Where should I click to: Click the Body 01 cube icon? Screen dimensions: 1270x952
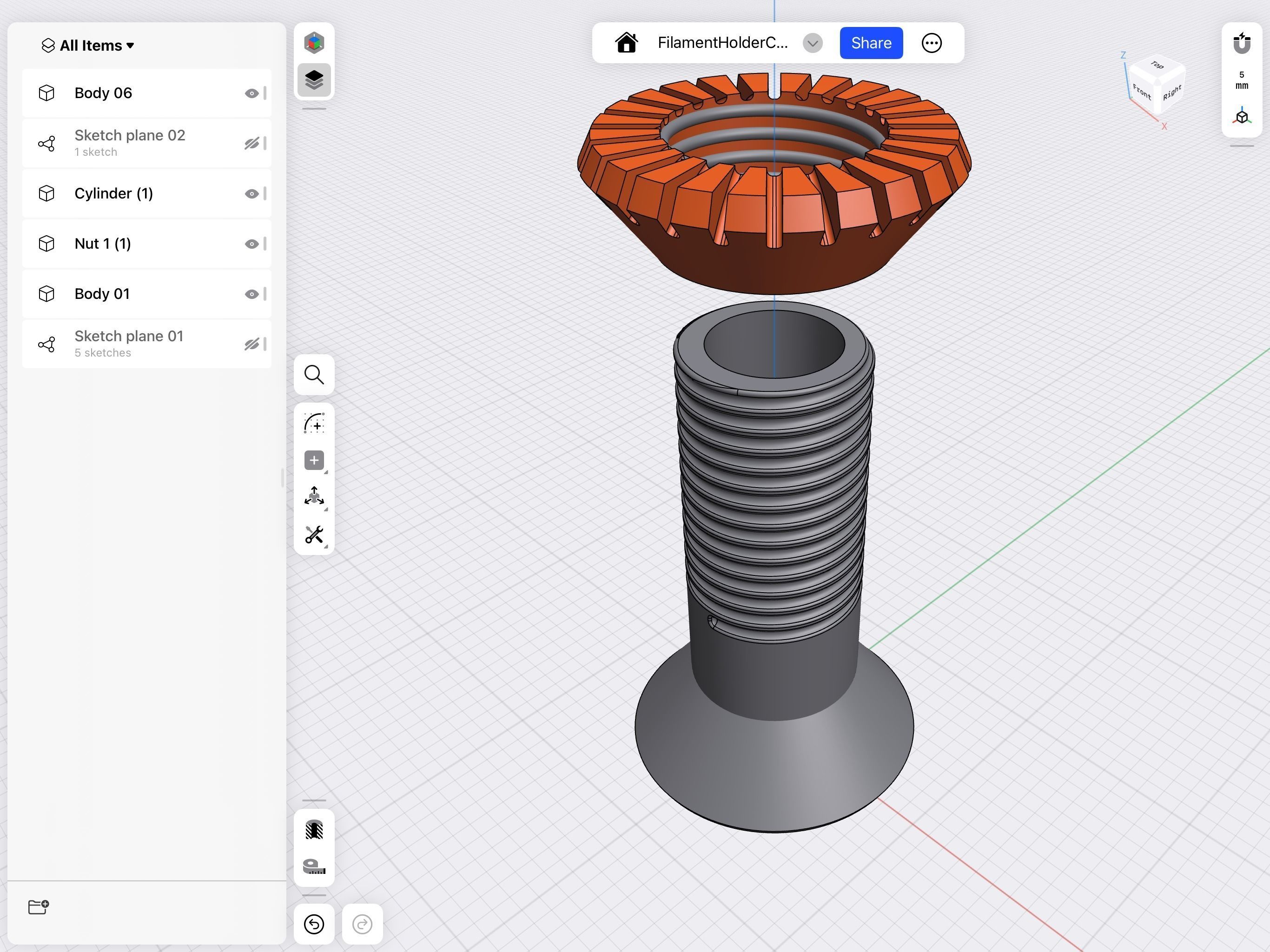(46, 294)
